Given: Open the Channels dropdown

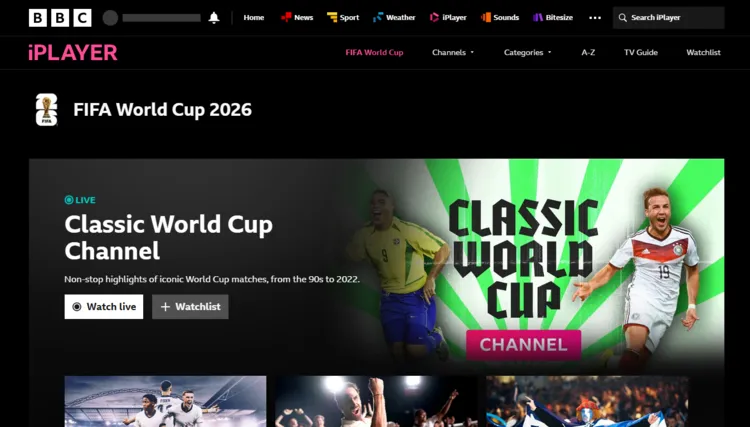Looking at the screenshot, I should coord(453,53).
